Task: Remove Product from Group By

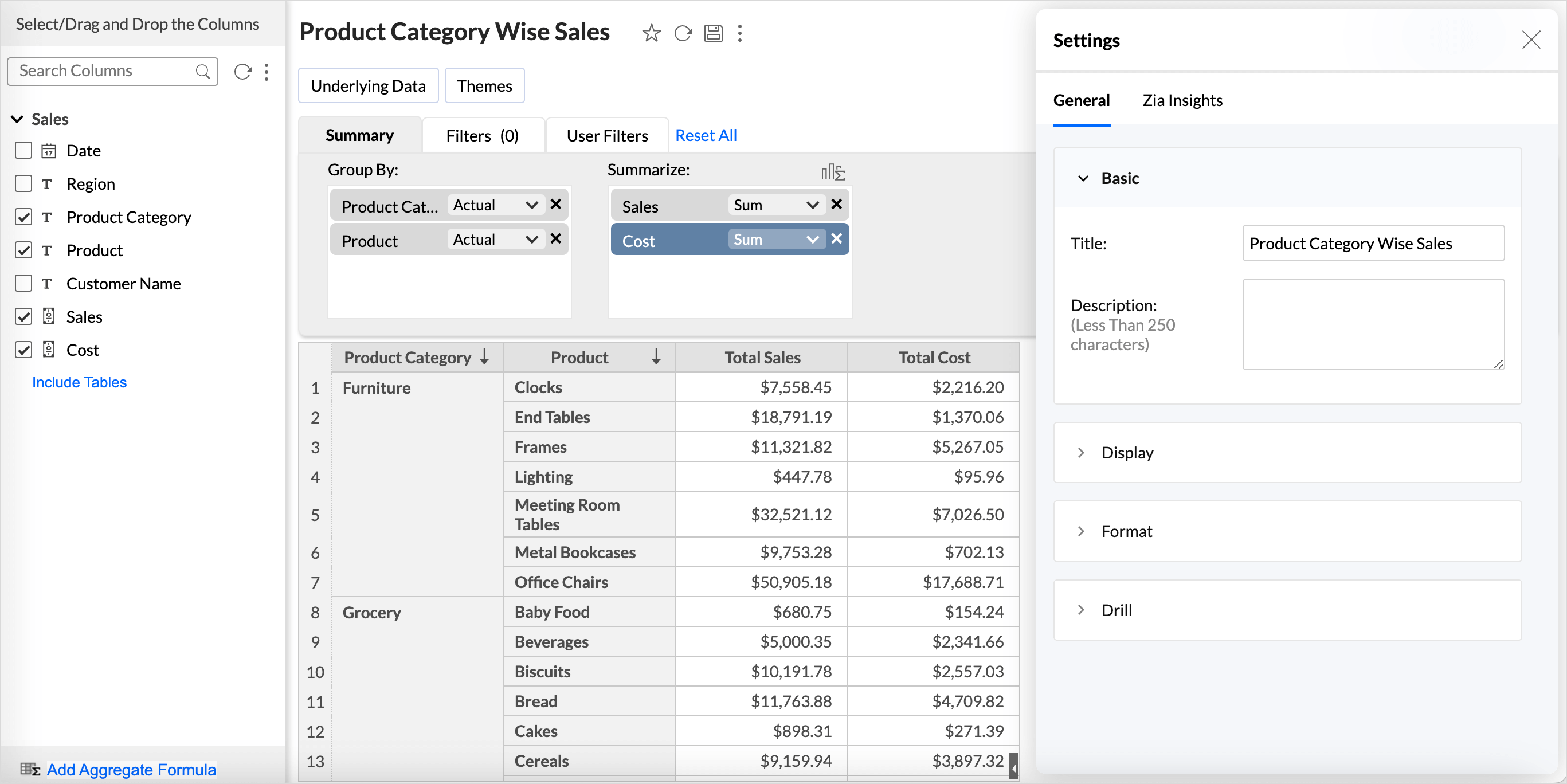Action: [555, 239]
